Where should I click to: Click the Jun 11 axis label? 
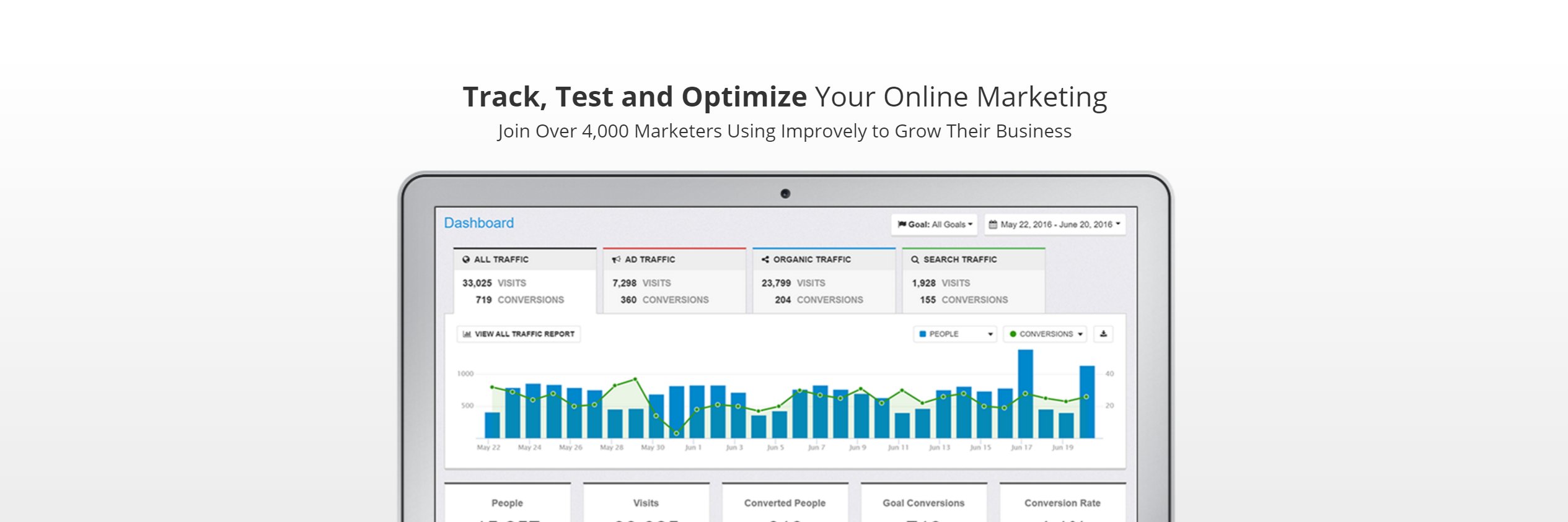coord(898,447)
